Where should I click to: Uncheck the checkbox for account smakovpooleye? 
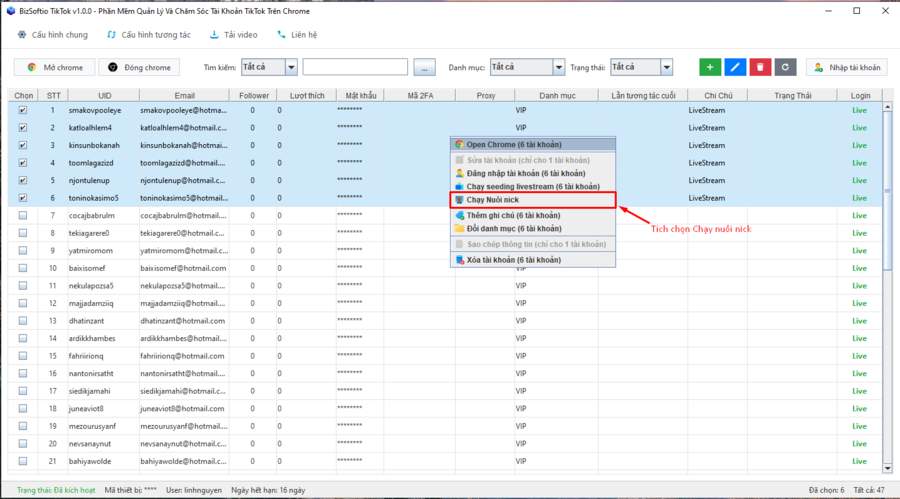click(23, 111)
